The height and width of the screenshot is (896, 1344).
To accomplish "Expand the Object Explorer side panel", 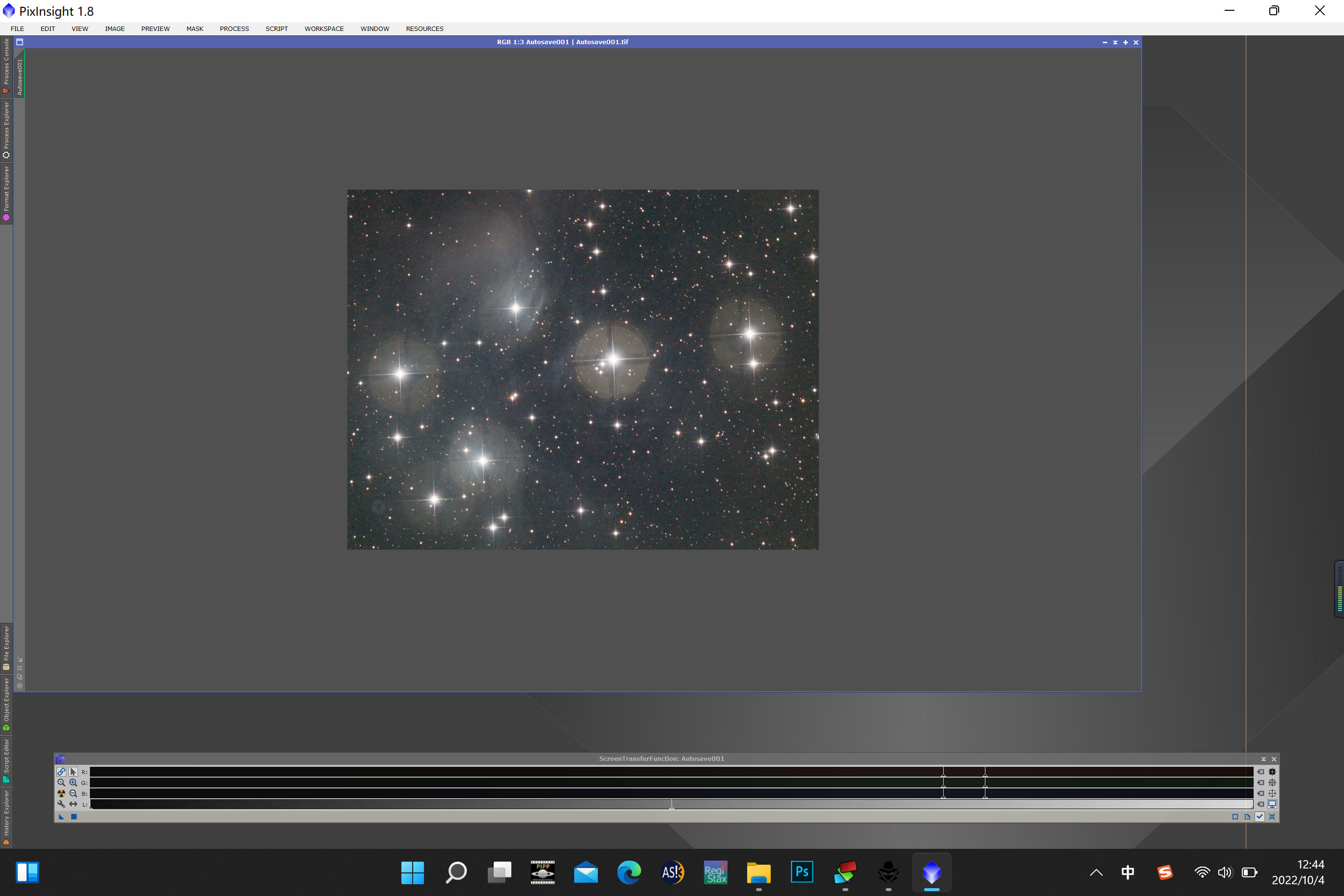I will pyautogui.click(x=6, y=704).
